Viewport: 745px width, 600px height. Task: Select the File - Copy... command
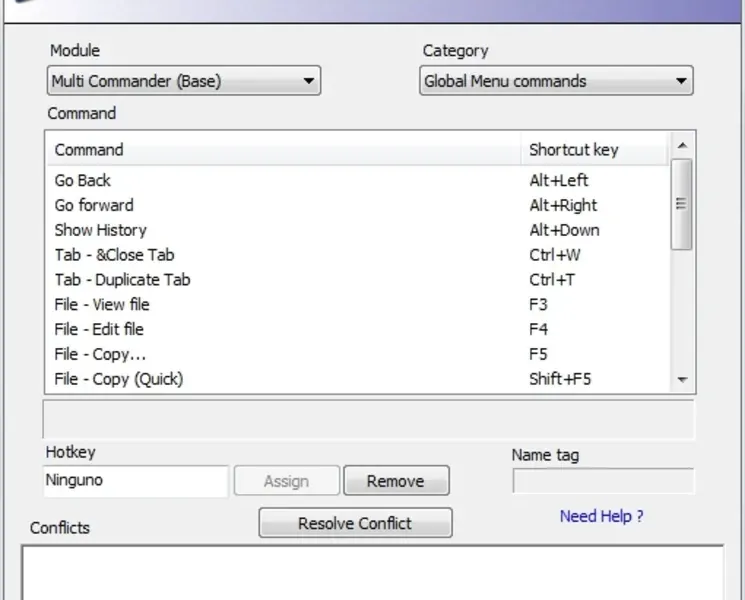pyautogui.click(x=100, y=354)
